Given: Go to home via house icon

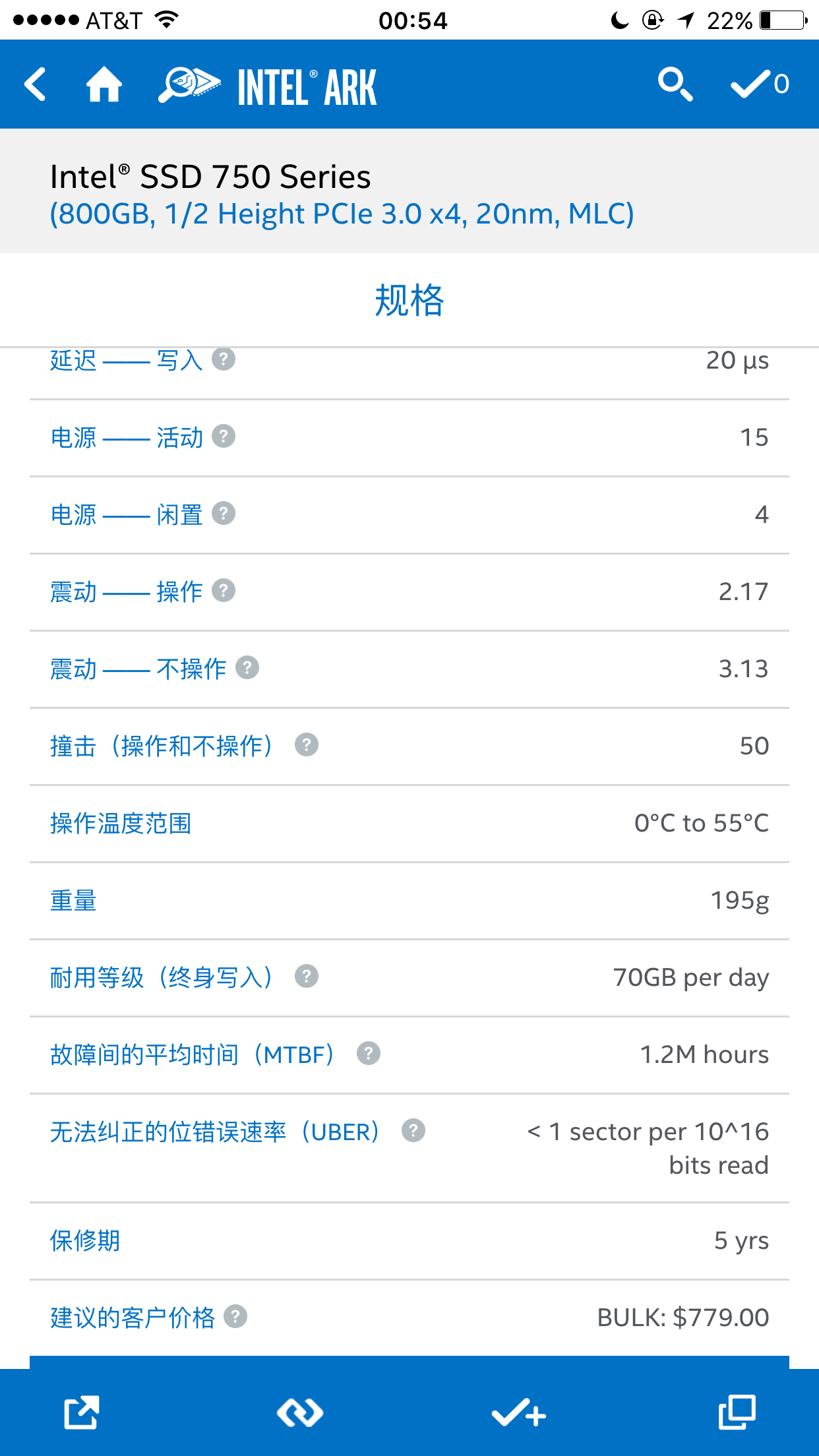Looking at the screenshot, I should coord(104,84).
